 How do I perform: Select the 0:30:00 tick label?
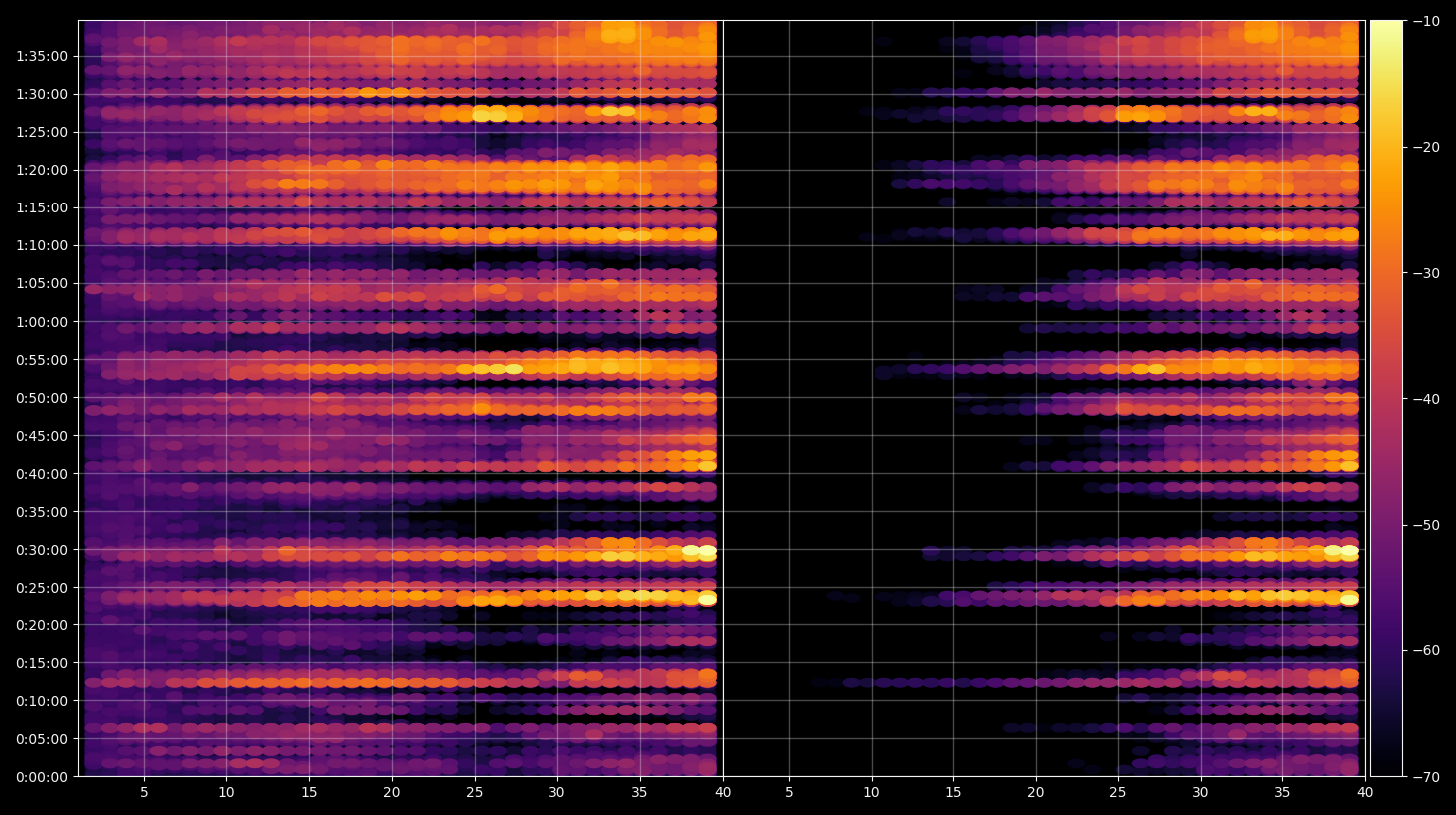point(42,550)
